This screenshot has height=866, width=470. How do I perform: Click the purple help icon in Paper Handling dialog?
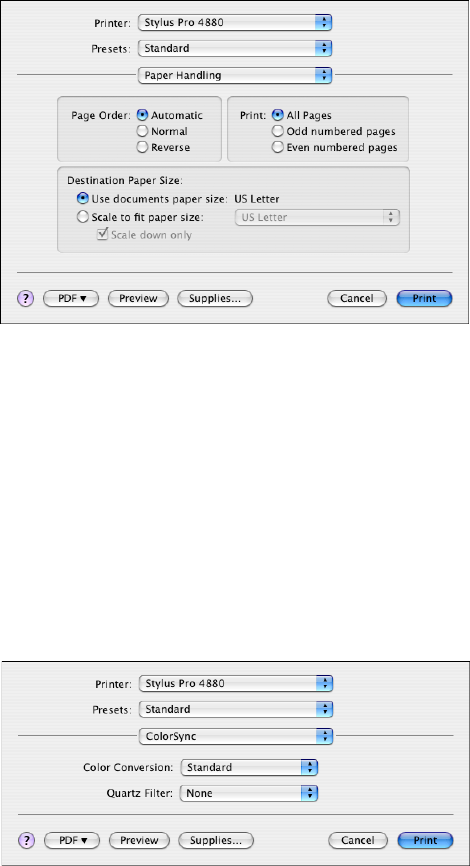26,298
